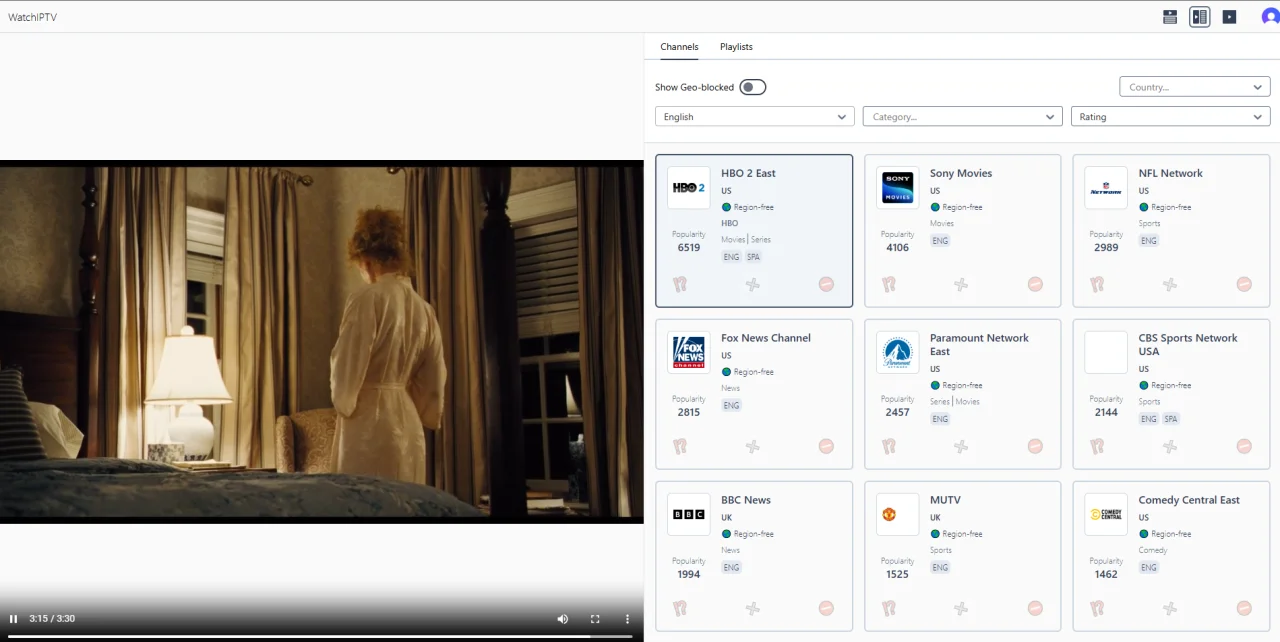1280x642 pixels.
Task: Select the Fox News Channel logo
Action: tap(689, 352)
